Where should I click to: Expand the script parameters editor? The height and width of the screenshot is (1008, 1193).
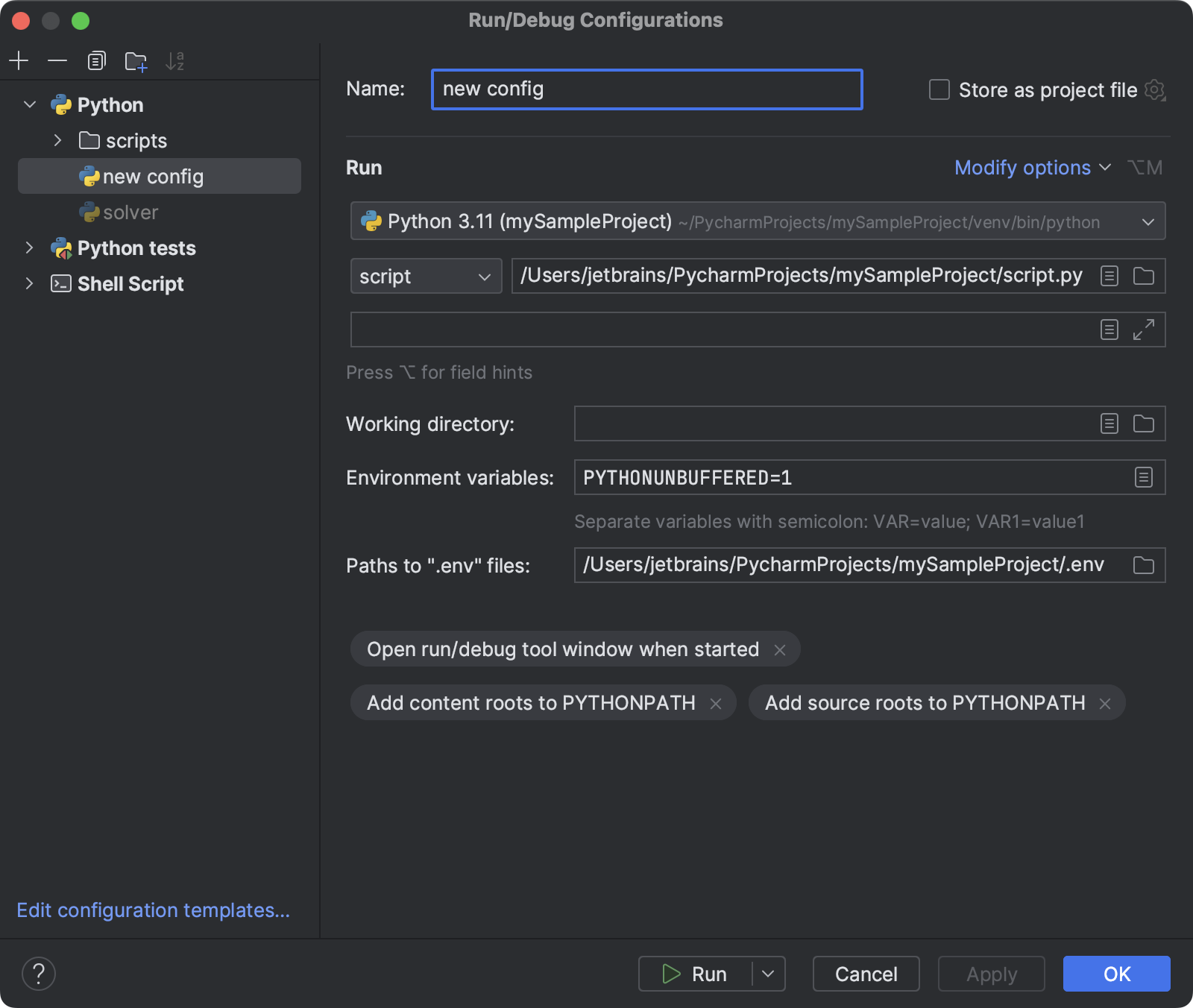tap(1144, 330)
